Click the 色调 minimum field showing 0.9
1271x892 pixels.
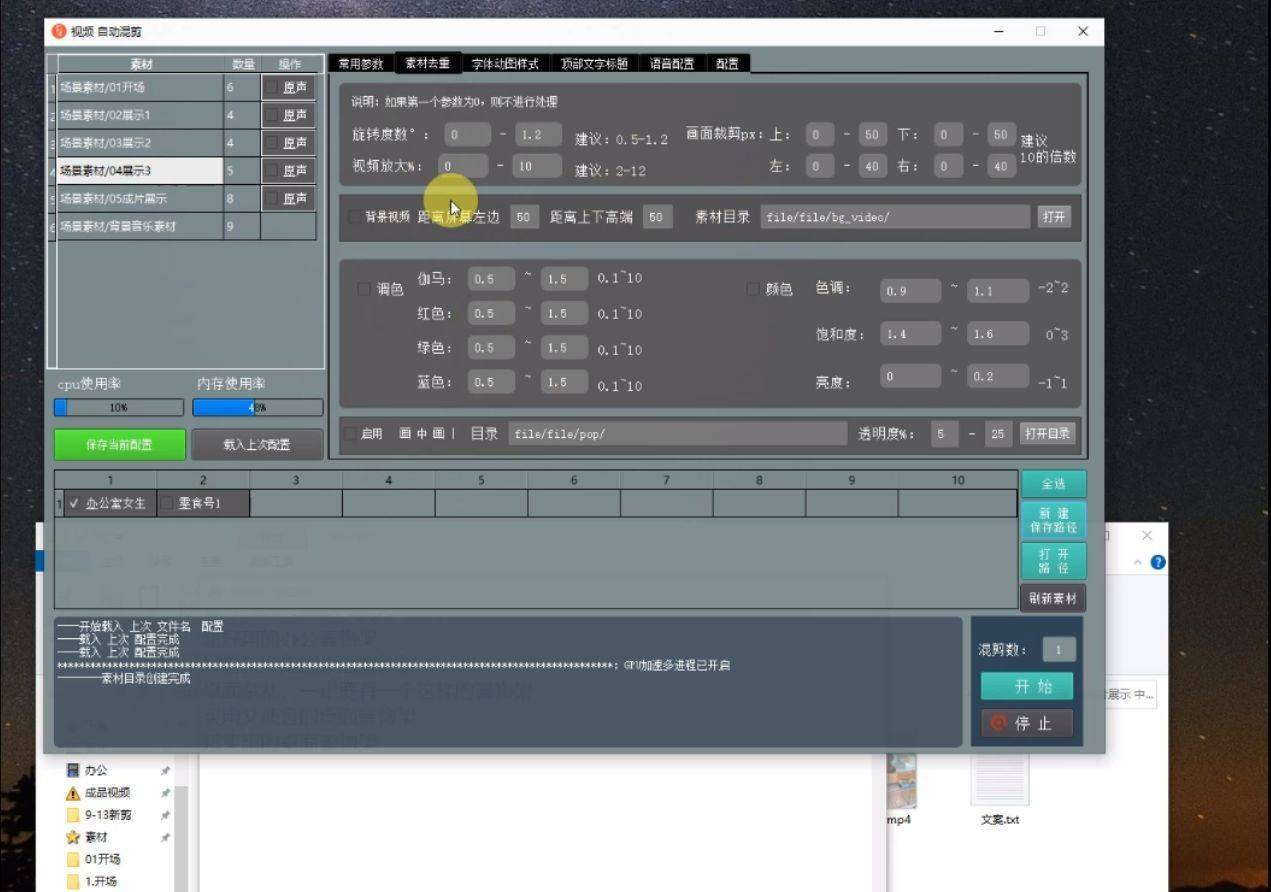pos(911,291)
